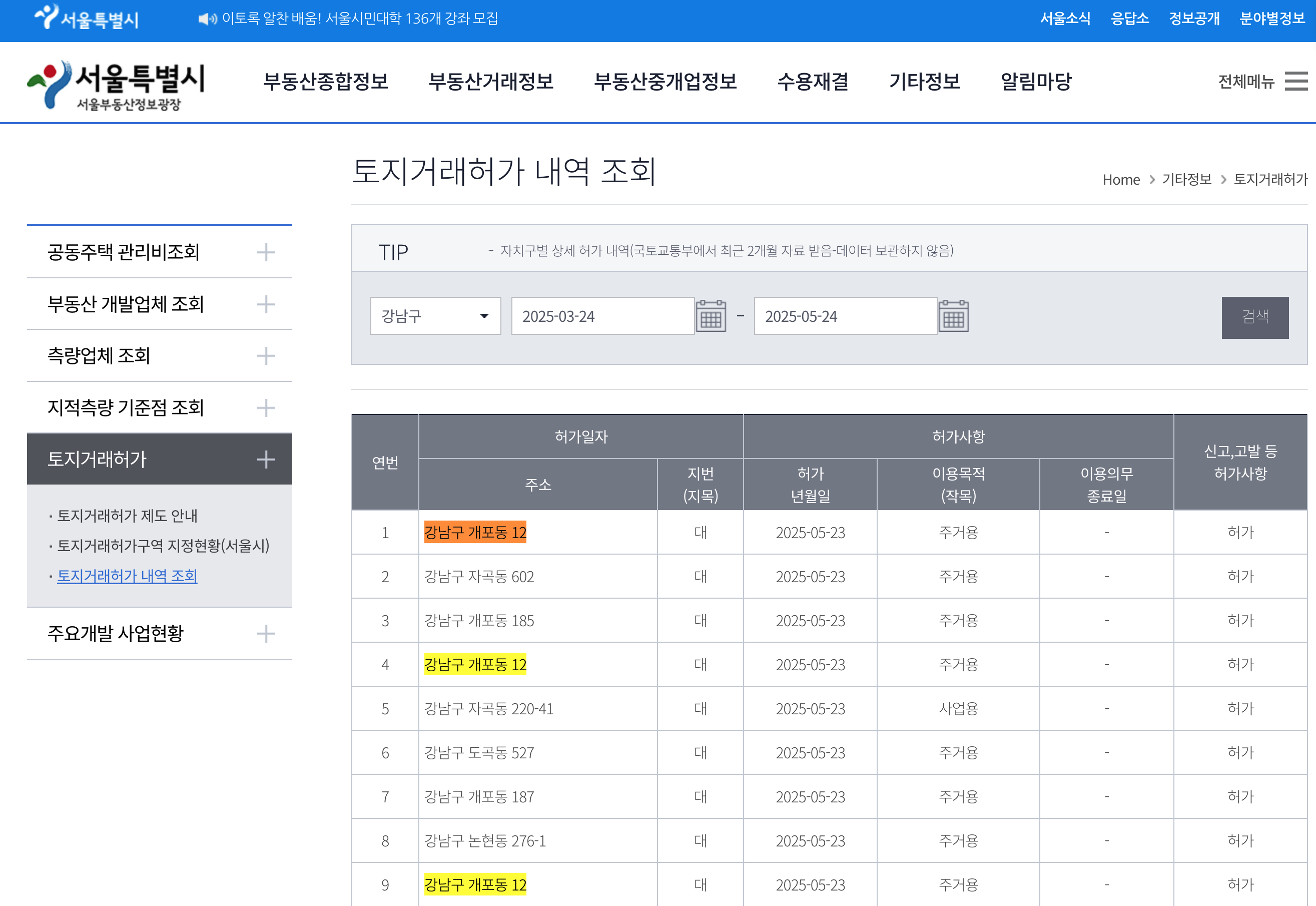Open the 강남구 district dropdown

435,316
